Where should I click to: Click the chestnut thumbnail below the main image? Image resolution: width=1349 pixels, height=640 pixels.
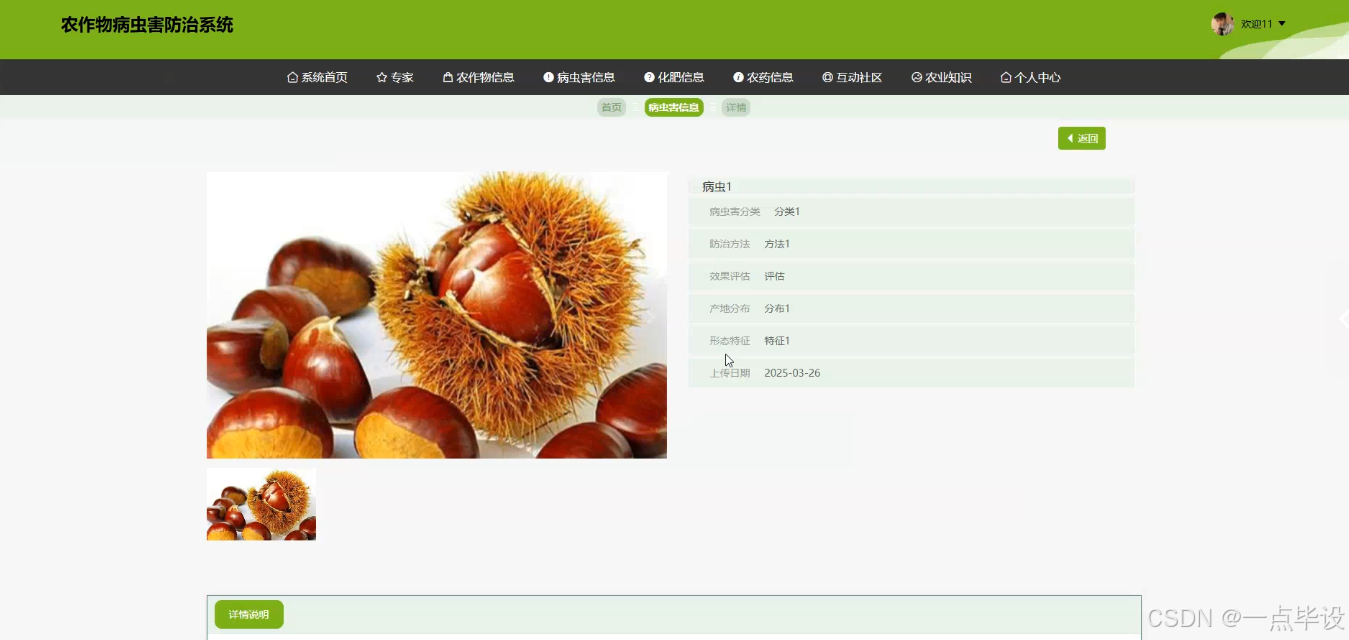[x=260, y=504]
